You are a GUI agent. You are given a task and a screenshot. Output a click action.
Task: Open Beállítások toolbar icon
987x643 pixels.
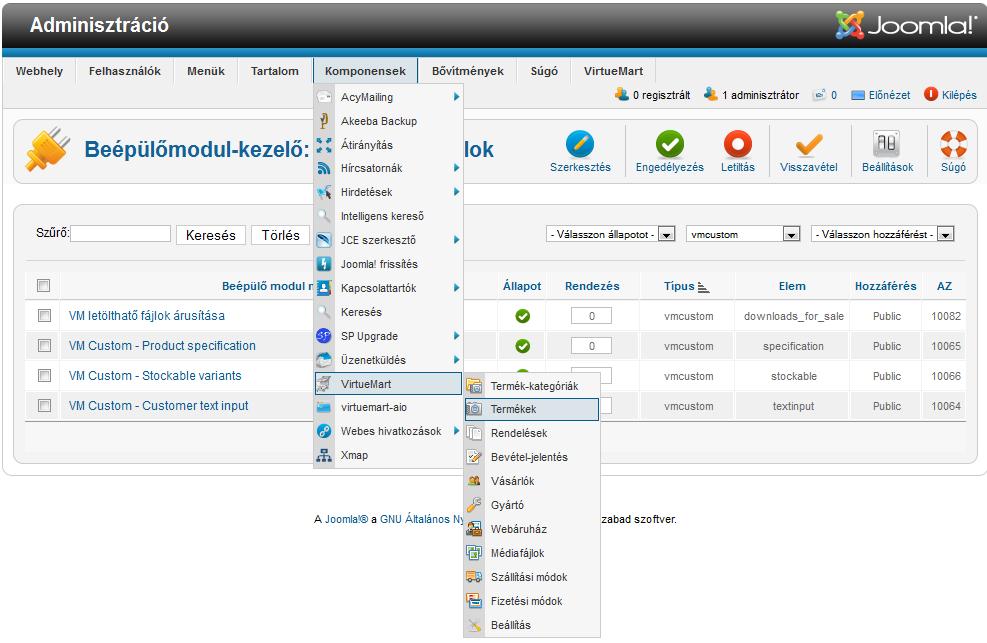tap(887, 144)
